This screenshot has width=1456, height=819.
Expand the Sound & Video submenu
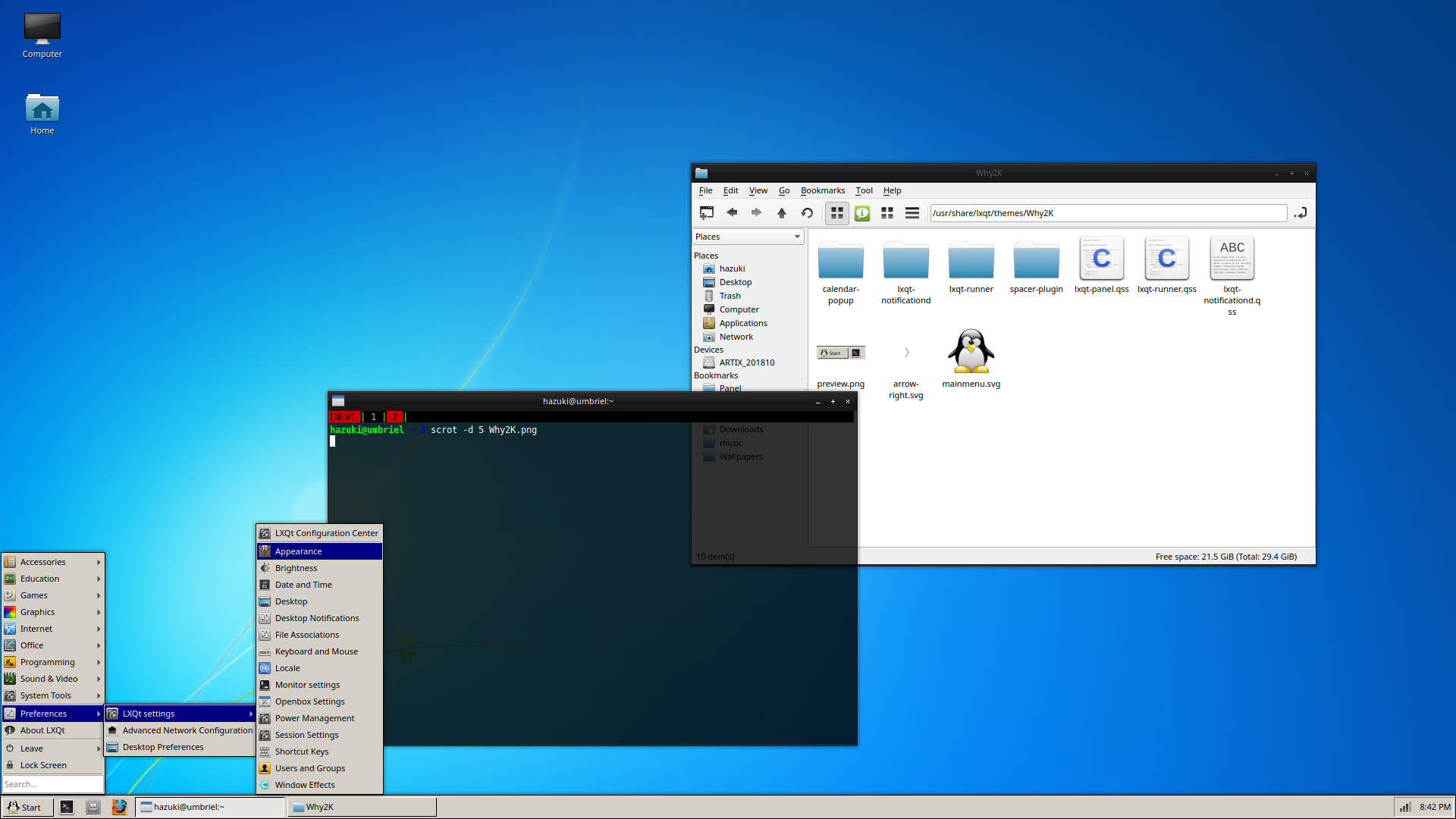tap(52, 679)
